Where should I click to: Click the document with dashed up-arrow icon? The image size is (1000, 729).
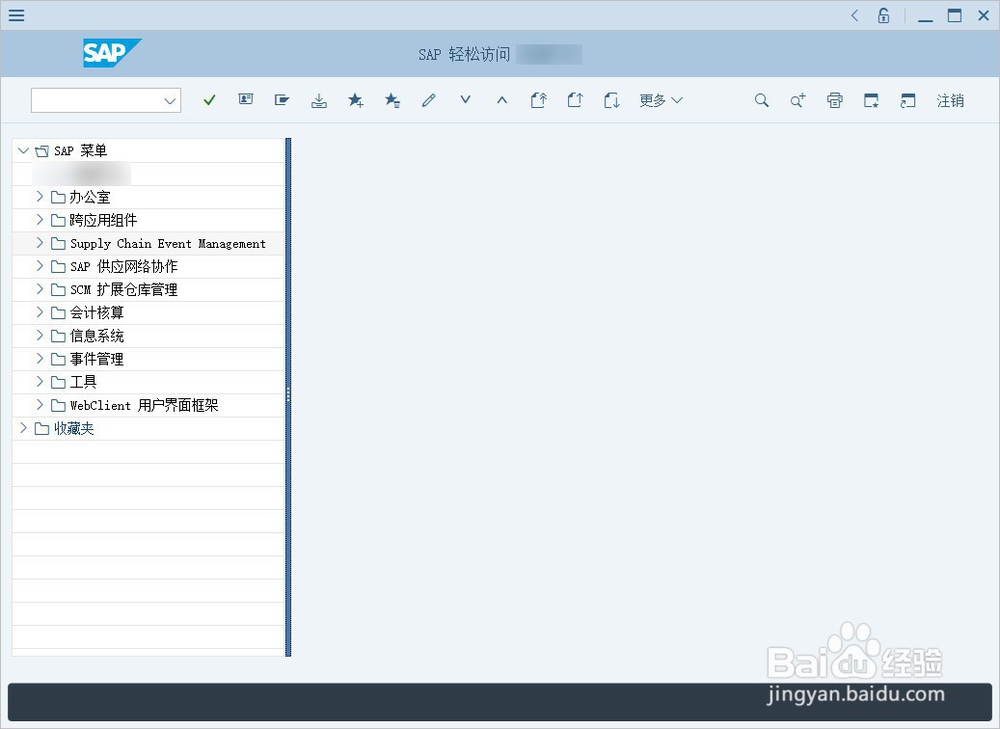[539, 100]
